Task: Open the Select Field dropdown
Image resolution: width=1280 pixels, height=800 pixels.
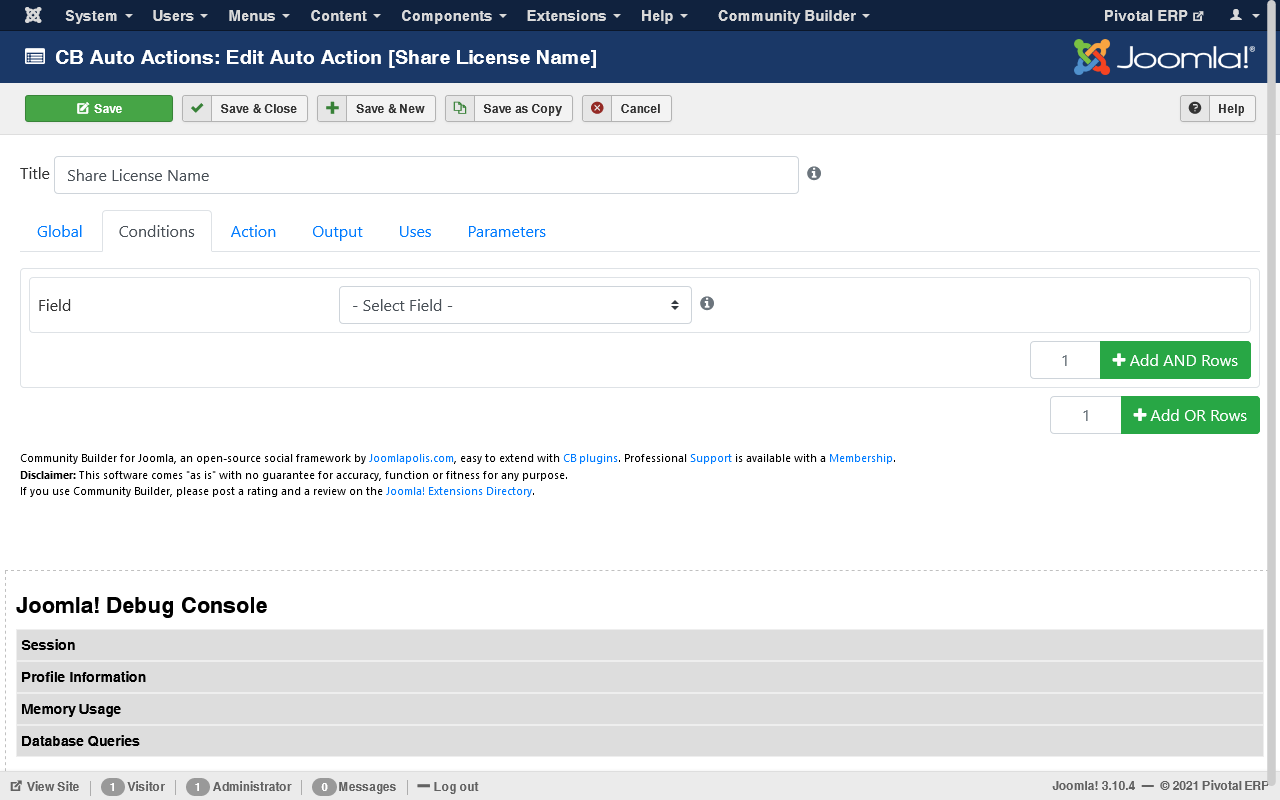Action: click(x=515, y=305)
